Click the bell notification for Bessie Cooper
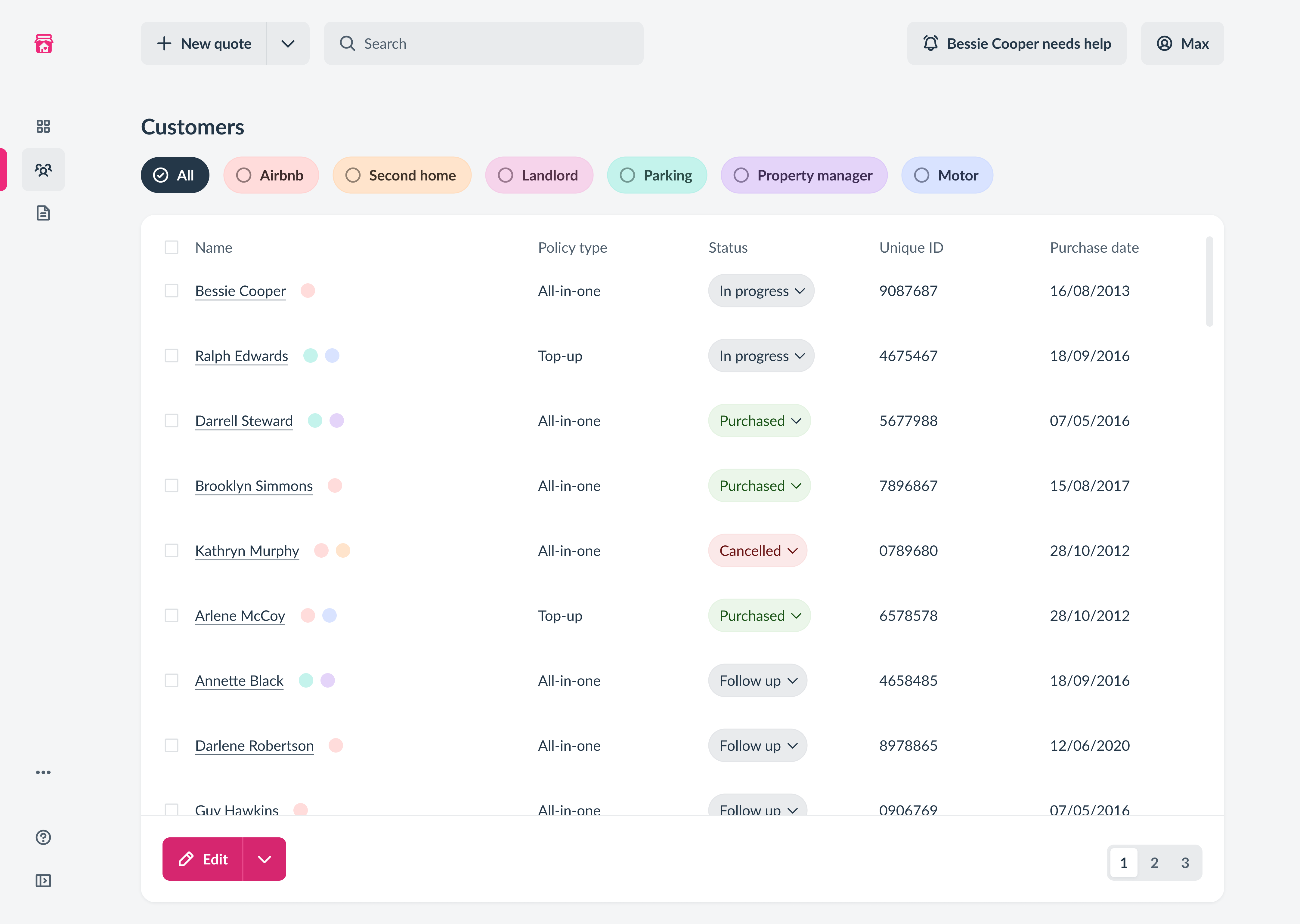The width and height of the screenshot is (1300, 924). coord(1017,44)
